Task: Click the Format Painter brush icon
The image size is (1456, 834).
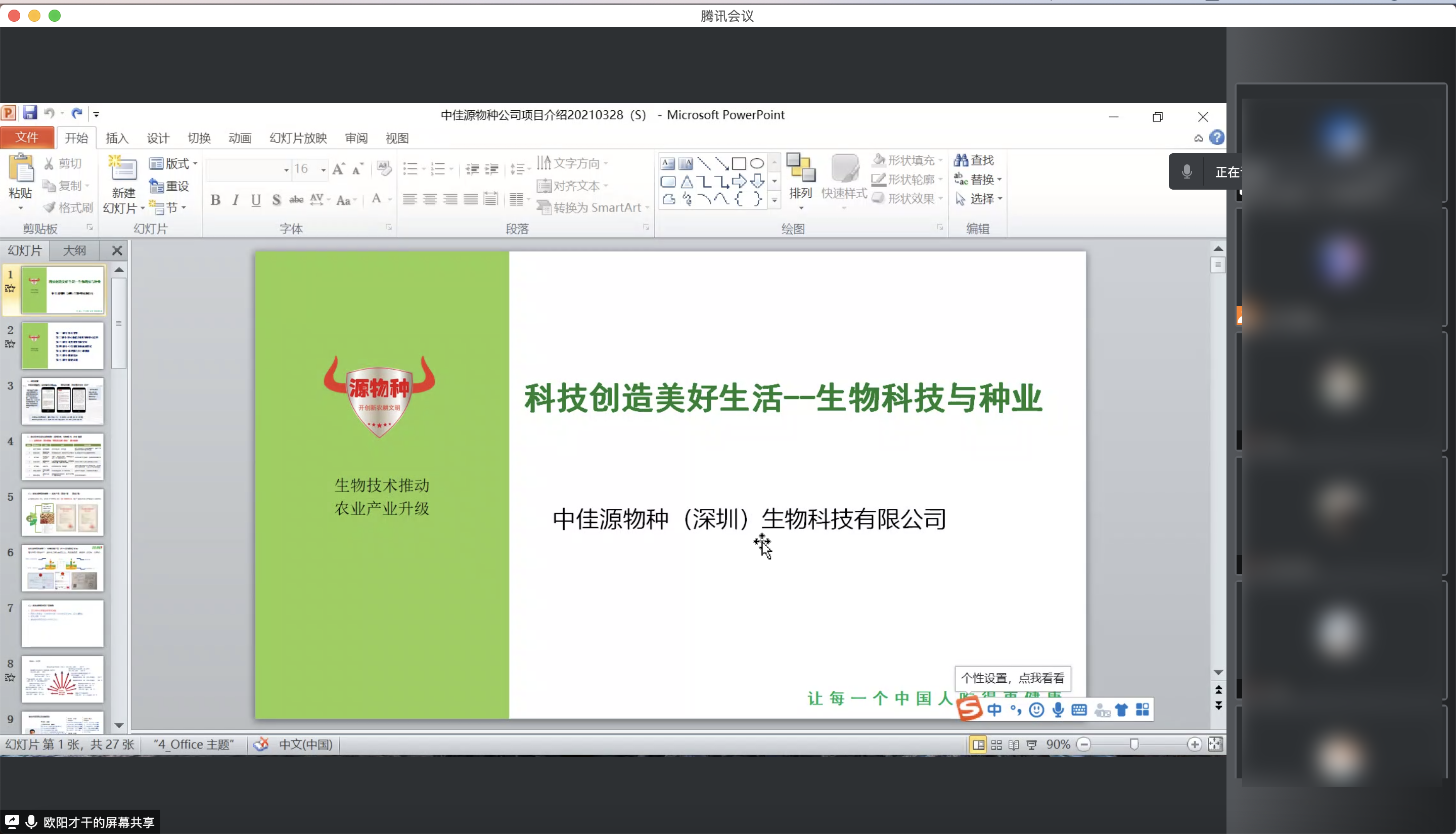Action: 51,207
